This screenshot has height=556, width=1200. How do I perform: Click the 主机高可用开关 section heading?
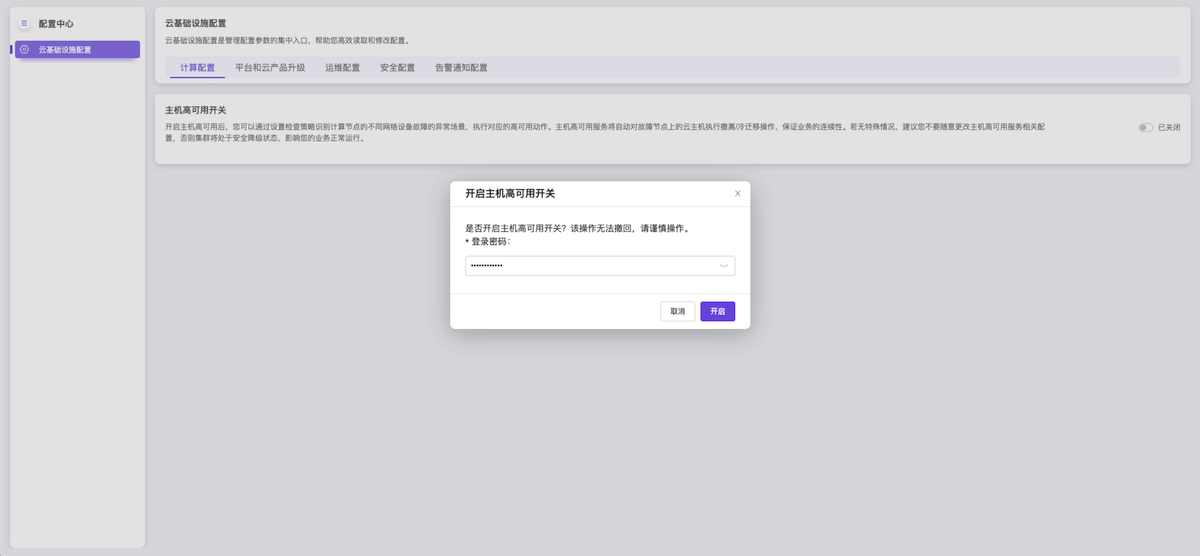tap(195, 110)
